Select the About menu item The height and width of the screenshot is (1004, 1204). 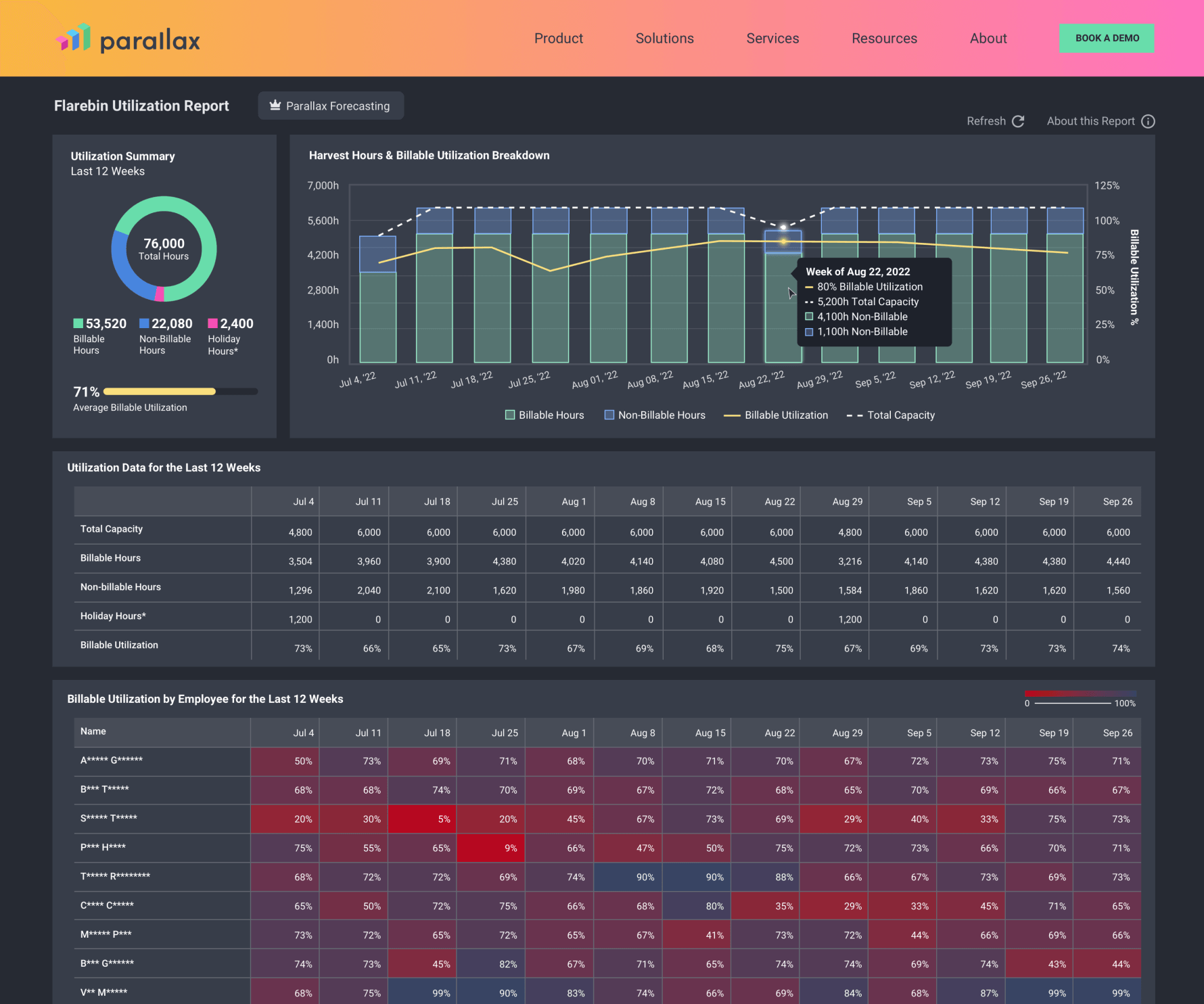click(x=988, y=39)
